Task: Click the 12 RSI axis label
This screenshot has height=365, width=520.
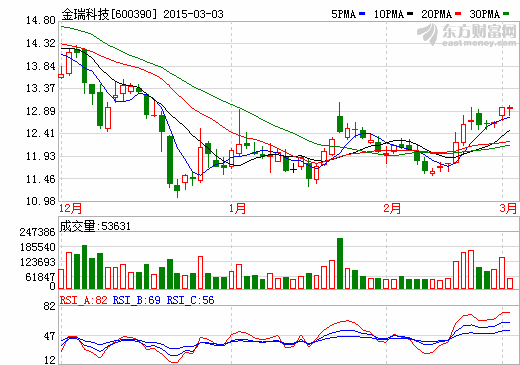Action: point(49,360)
